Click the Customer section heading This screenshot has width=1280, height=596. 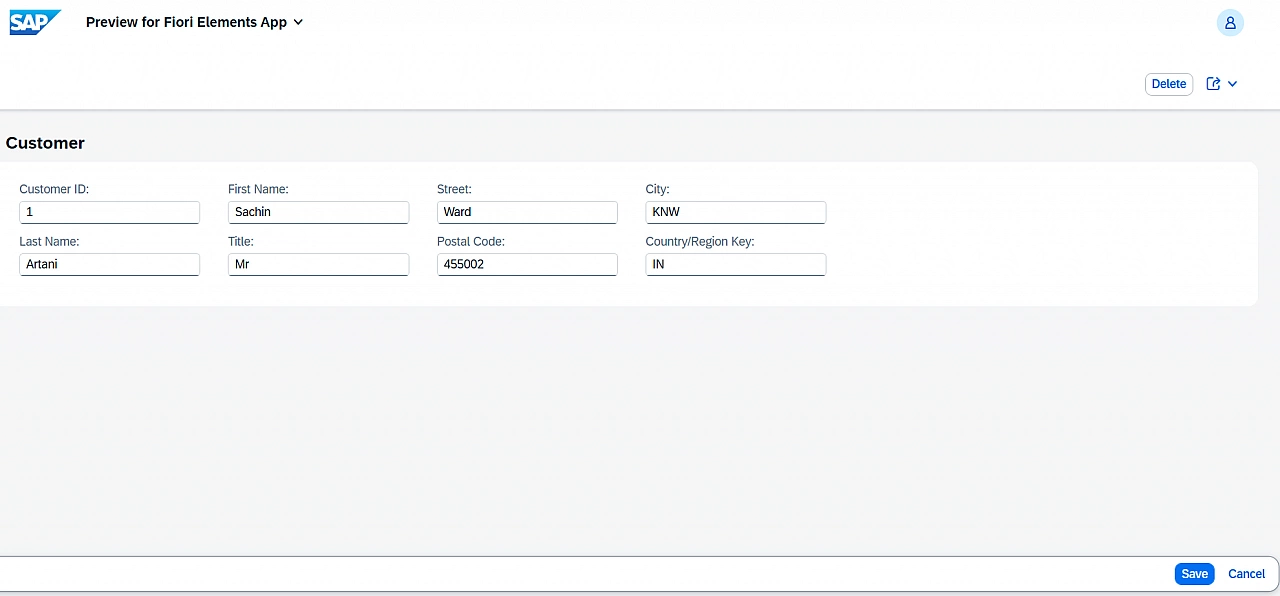click(x=45, y=143)
